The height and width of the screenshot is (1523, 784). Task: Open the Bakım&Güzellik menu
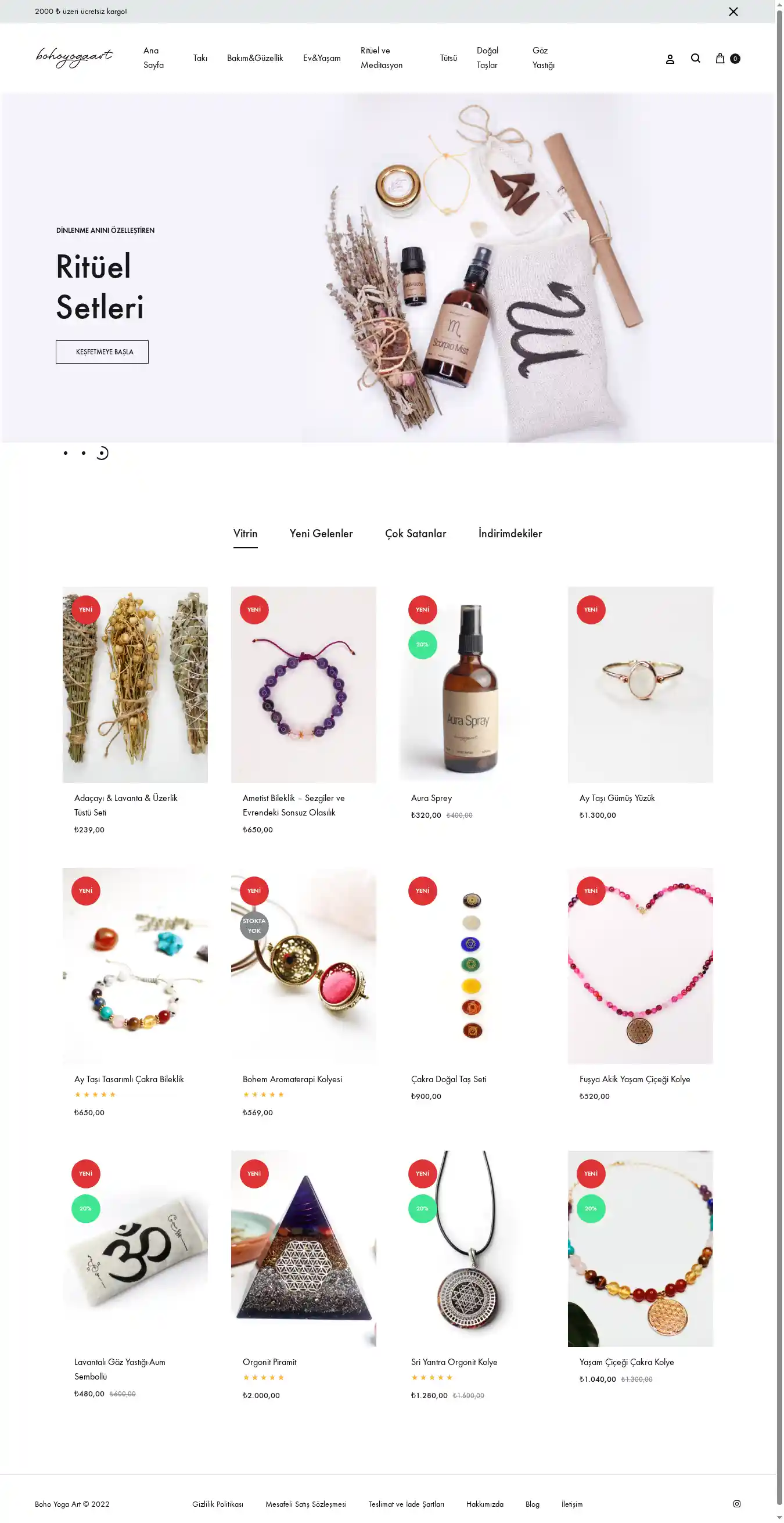255,58
